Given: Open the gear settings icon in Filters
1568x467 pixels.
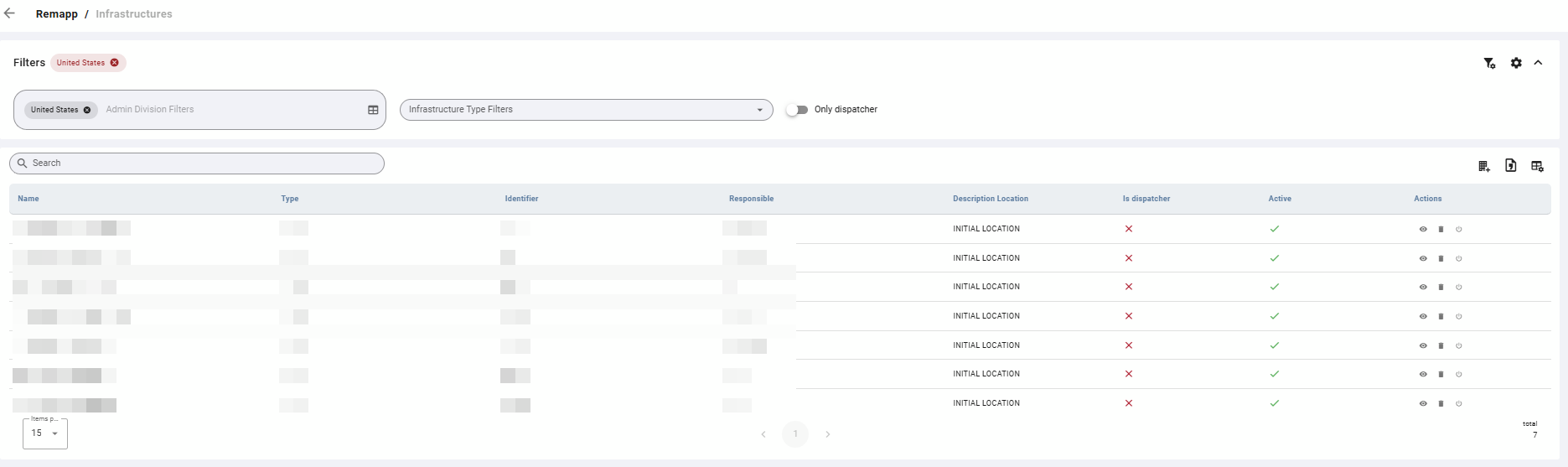Looking at the screenshot, I should [x=1516, y=63].
